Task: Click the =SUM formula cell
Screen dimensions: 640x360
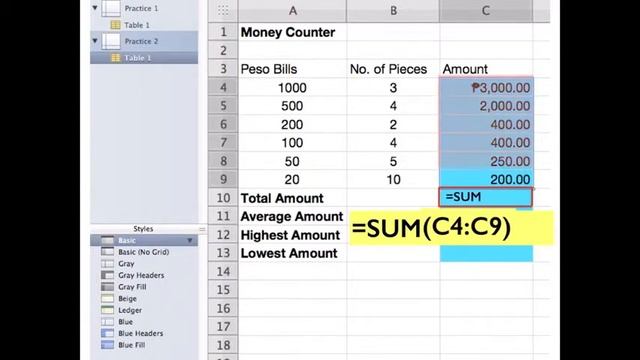Action: click(486, 198)
